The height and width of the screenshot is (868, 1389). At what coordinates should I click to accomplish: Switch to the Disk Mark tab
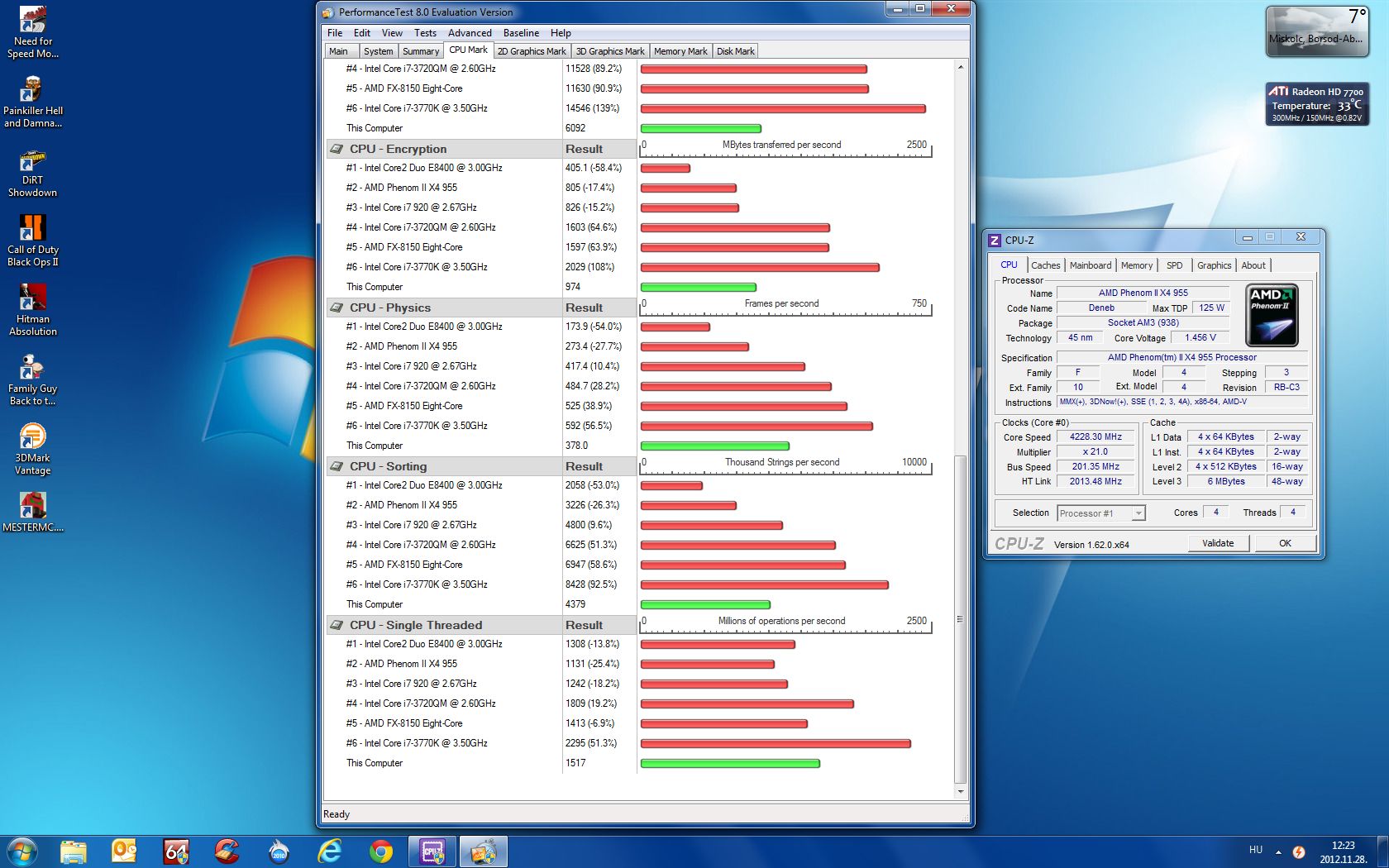pos(736,51)
